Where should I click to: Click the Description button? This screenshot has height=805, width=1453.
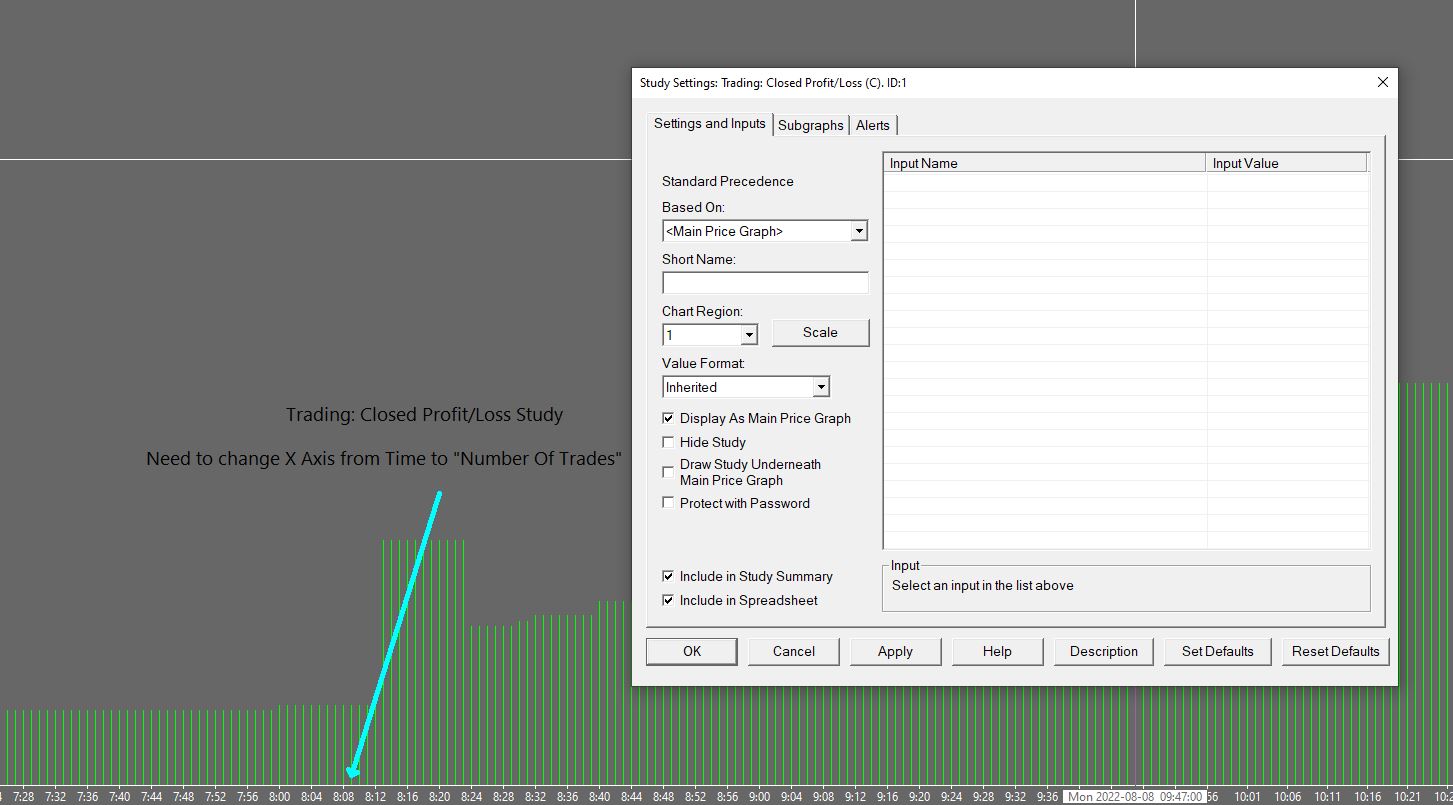pos(1104,651)
